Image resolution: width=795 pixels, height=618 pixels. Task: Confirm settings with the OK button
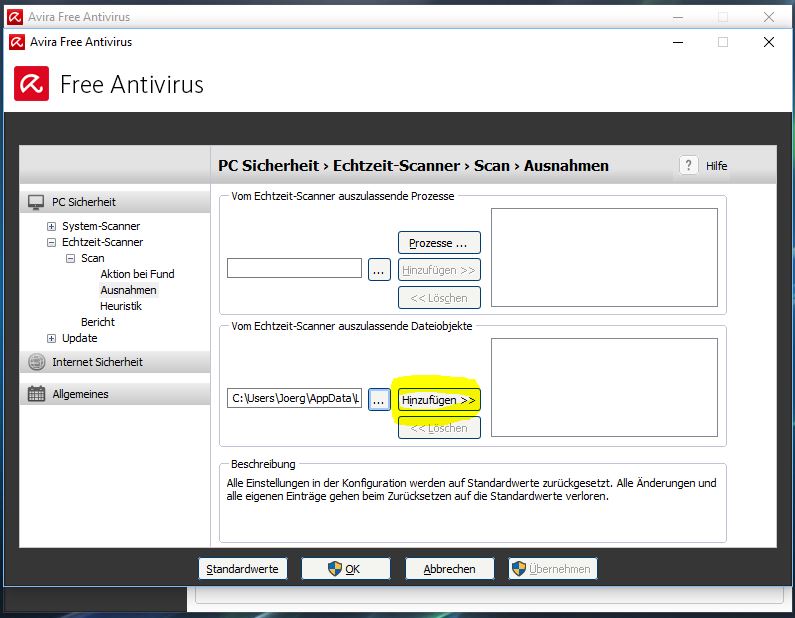[345, 568]
